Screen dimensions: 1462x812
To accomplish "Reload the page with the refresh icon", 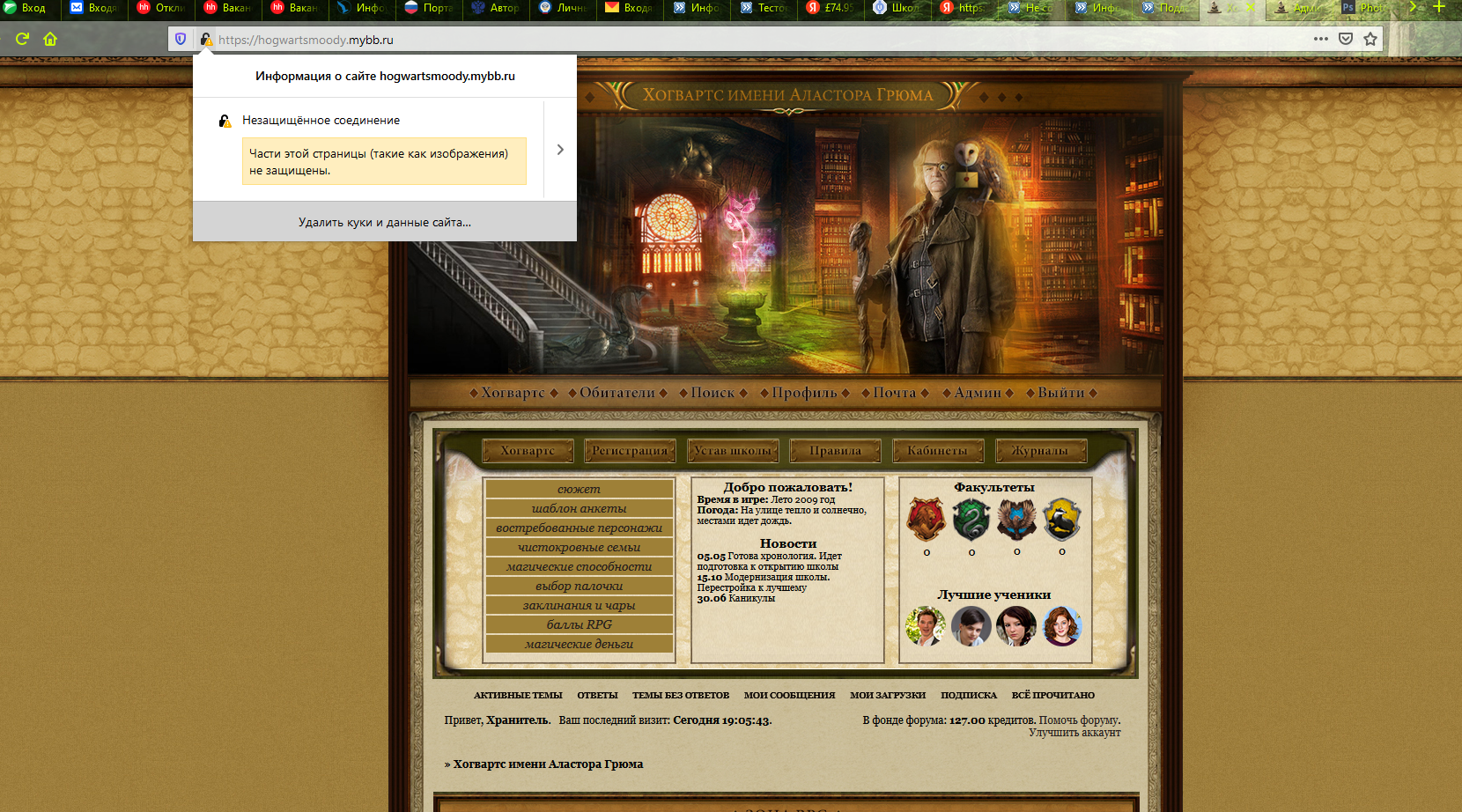I will 22,39.
